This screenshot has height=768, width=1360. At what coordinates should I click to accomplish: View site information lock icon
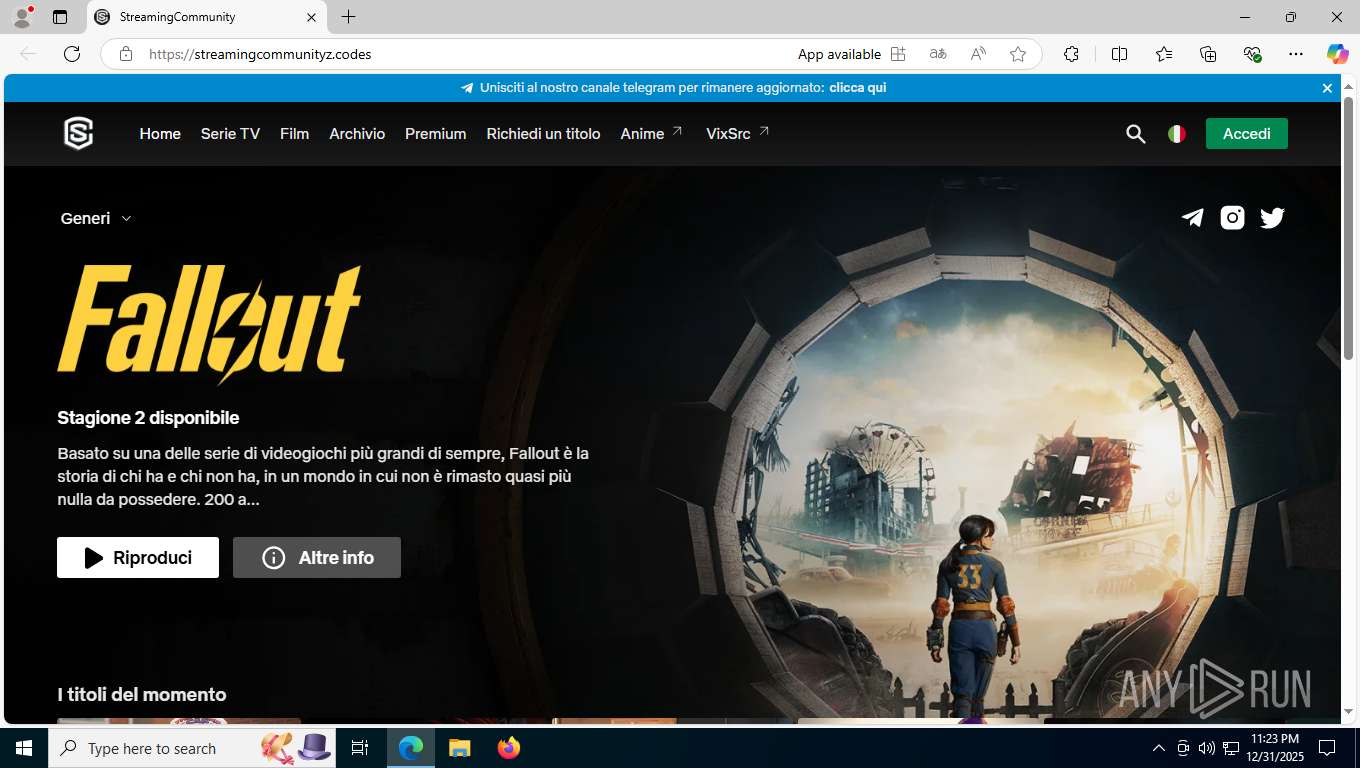[125, 54]
